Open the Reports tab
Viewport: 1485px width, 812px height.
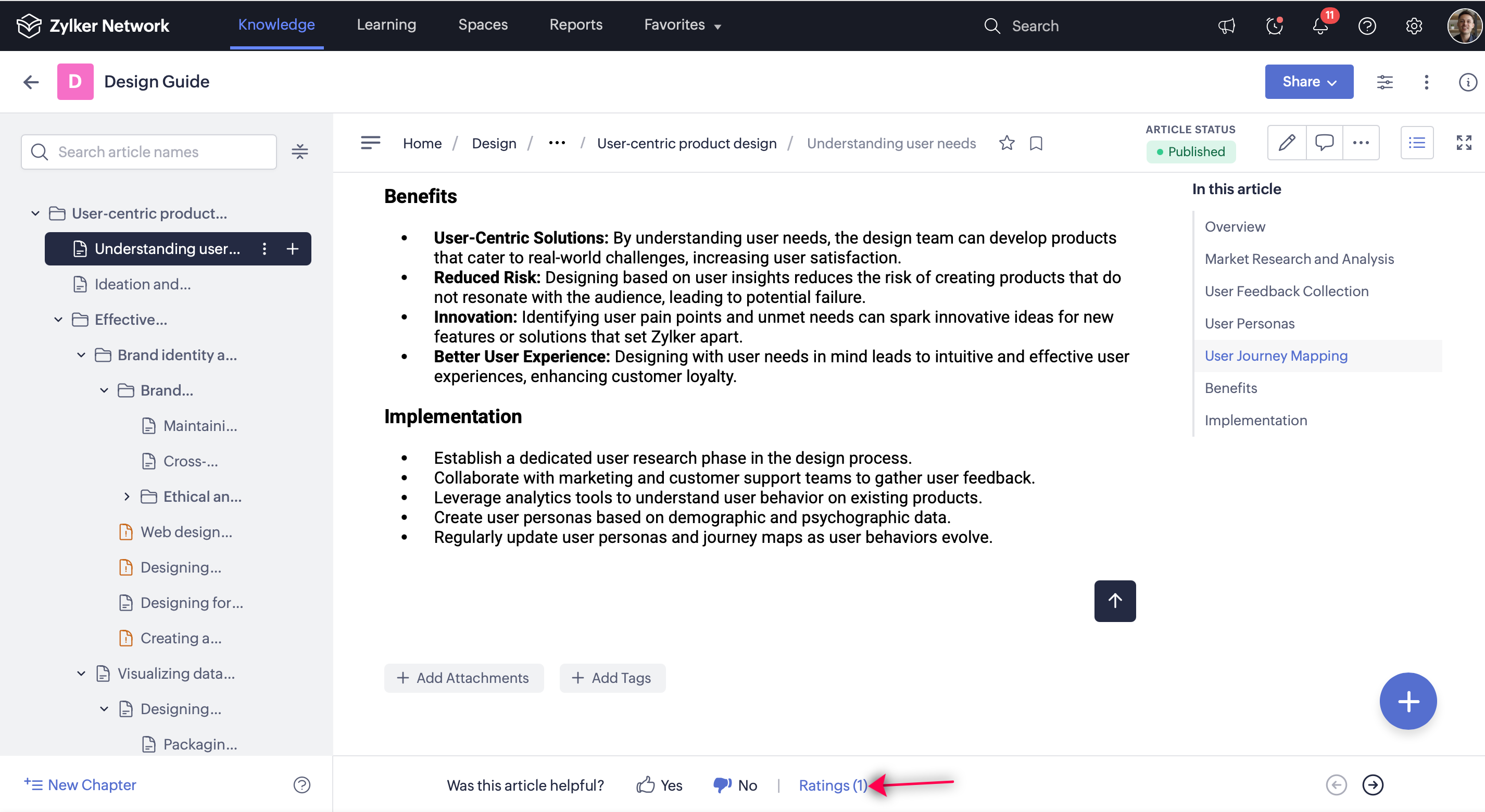pyautogui.click(x=575, y=25)
